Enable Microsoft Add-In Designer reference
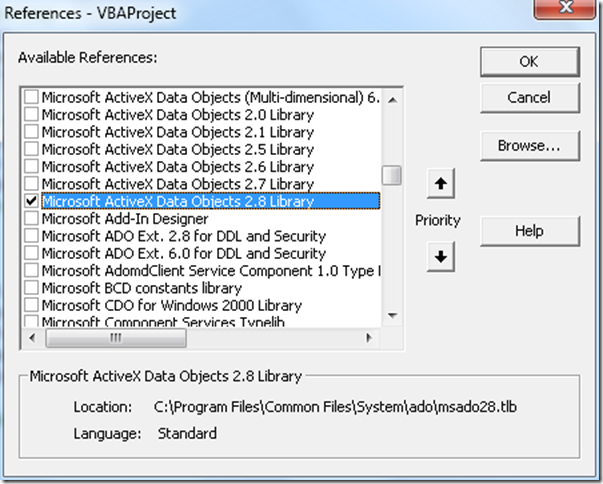603x484 pixels. coord(32,219)
